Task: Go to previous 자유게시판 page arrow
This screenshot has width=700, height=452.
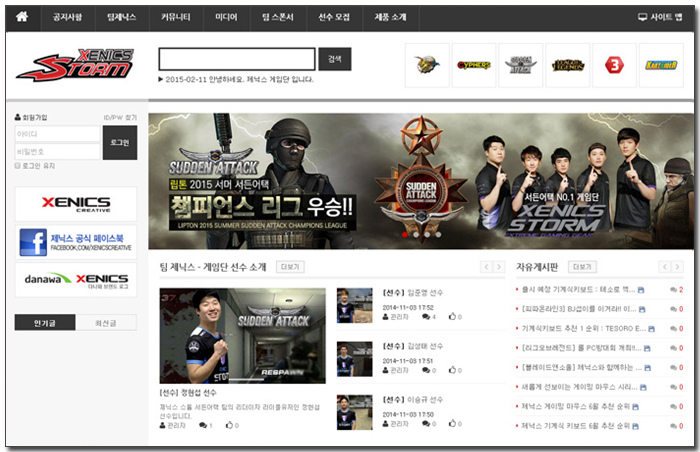Action: tap(665, 267)
